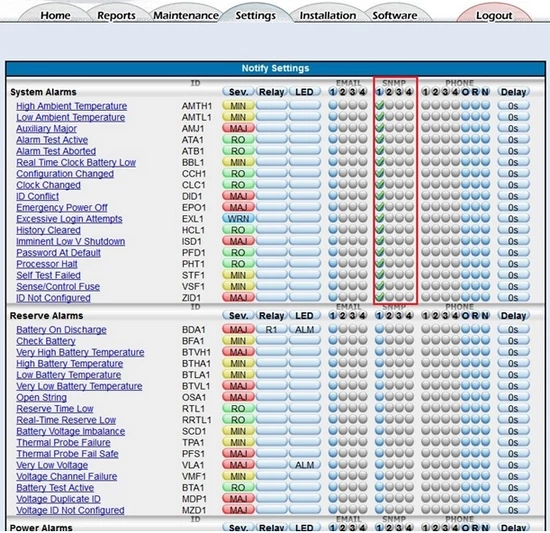Toggle SNMP 1 for Configuration Changed

click(379, 173)
